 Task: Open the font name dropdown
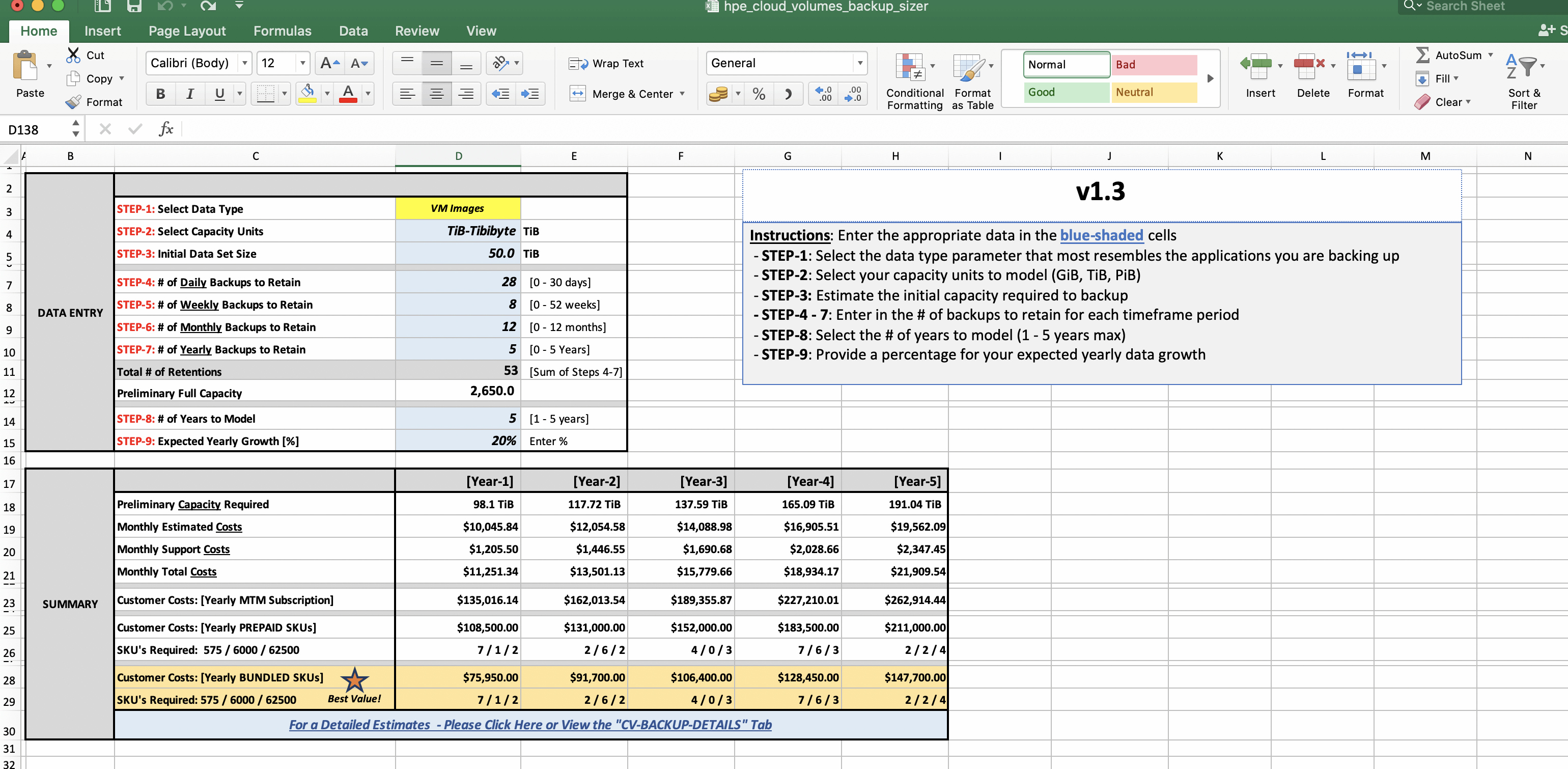(244, 63)
